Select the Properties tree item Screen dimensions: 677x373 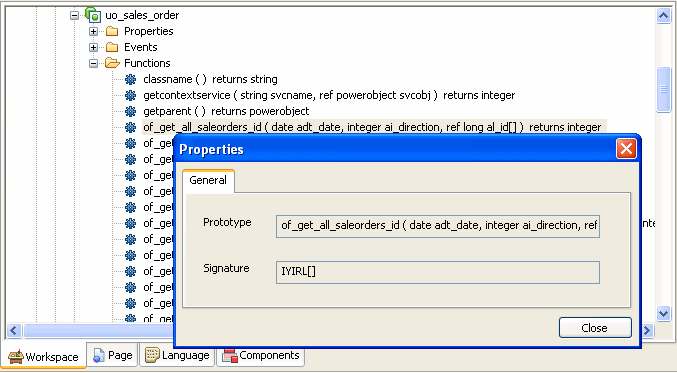[149, 31]
